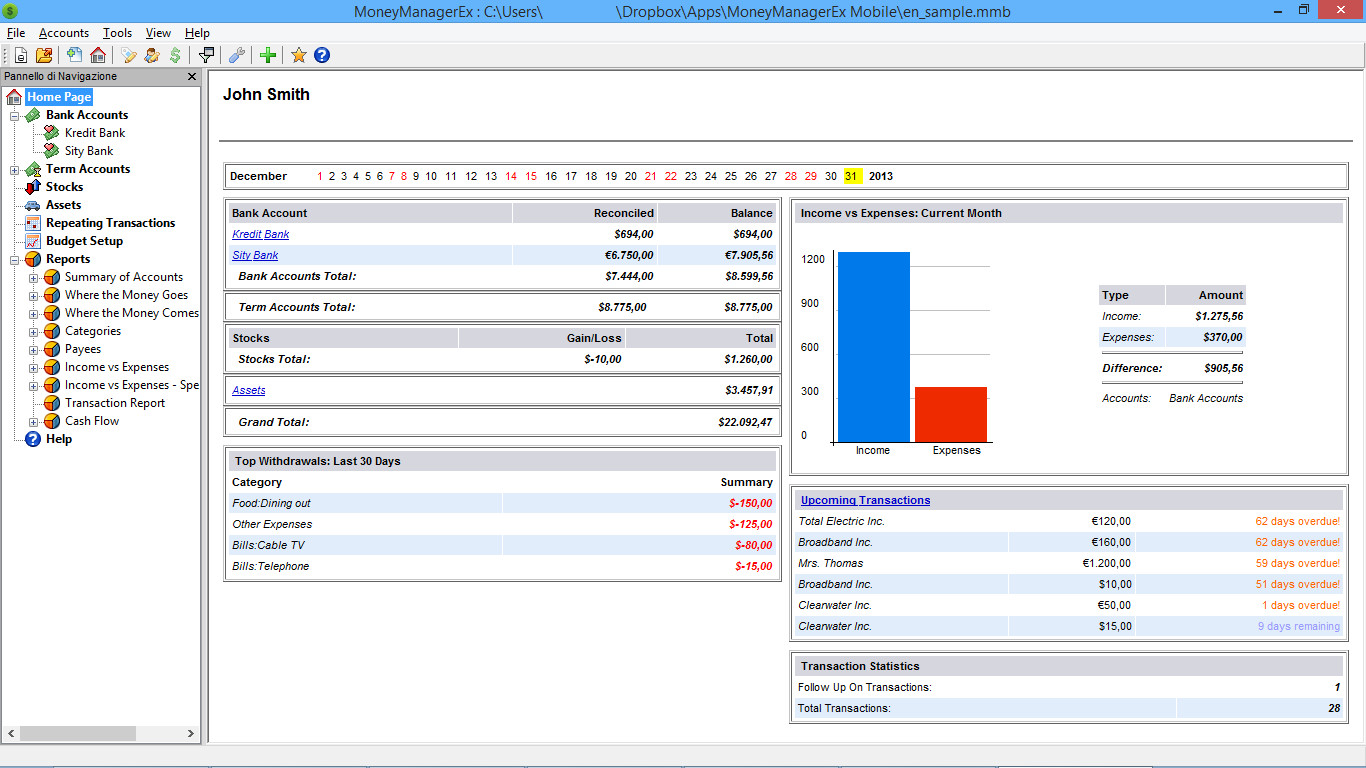Click the navigation panel horizontal scrollbar thumb
This screenshot has width=1366, height=768.
77,733
